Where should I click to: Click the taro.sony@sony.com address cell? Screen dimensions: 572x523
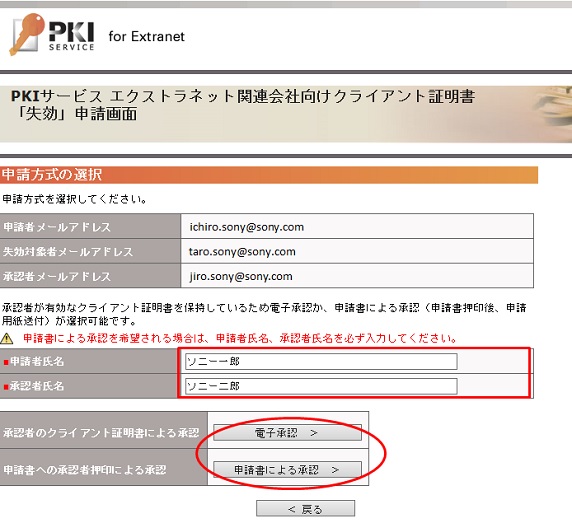357,251
